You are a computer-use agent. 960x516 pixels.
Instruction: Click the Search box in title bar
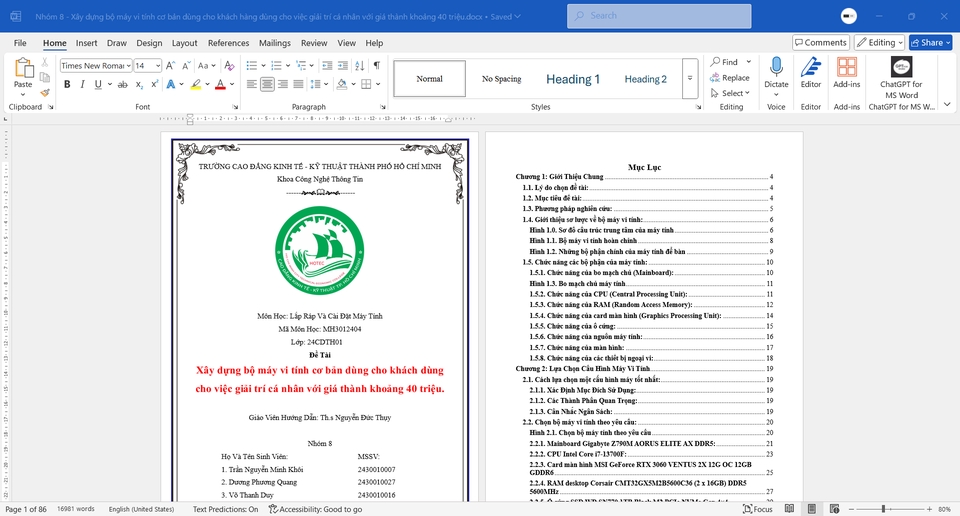click(659, 16)
